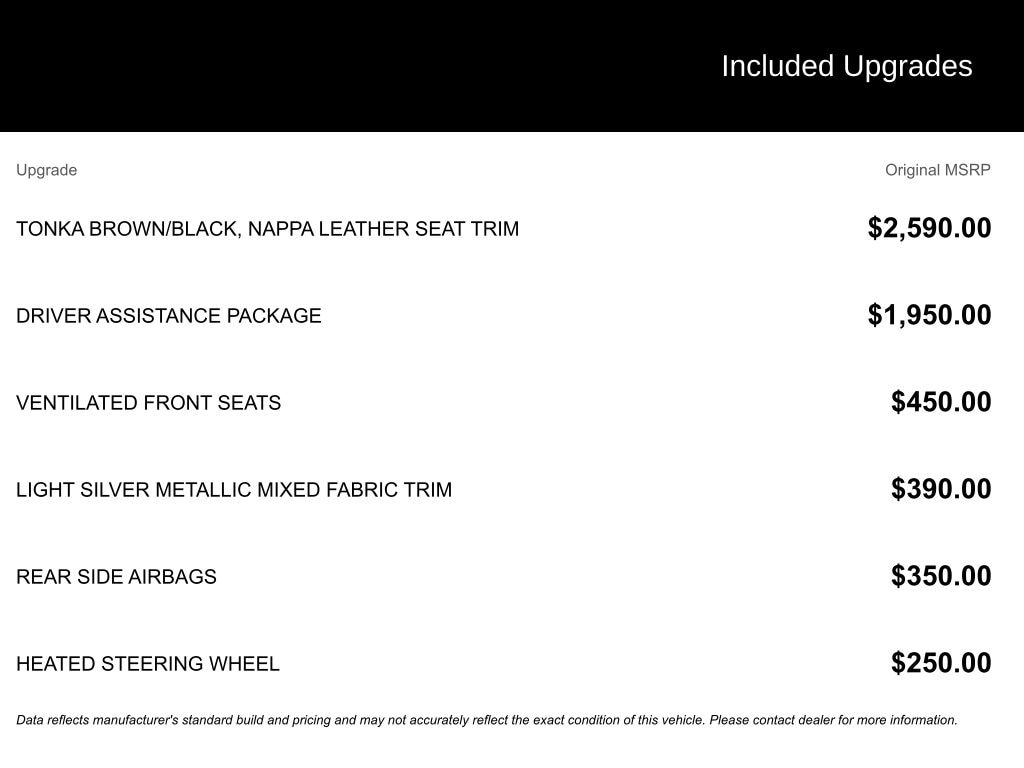Click the $2,590.00 price

coord(929,228)
